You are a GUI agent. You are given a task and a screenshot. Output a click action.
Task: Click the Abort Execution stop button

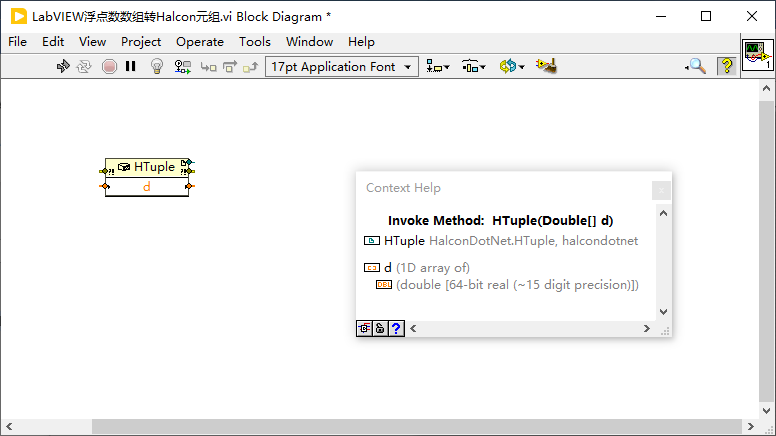pyautogui.click(x=109, y=66)
